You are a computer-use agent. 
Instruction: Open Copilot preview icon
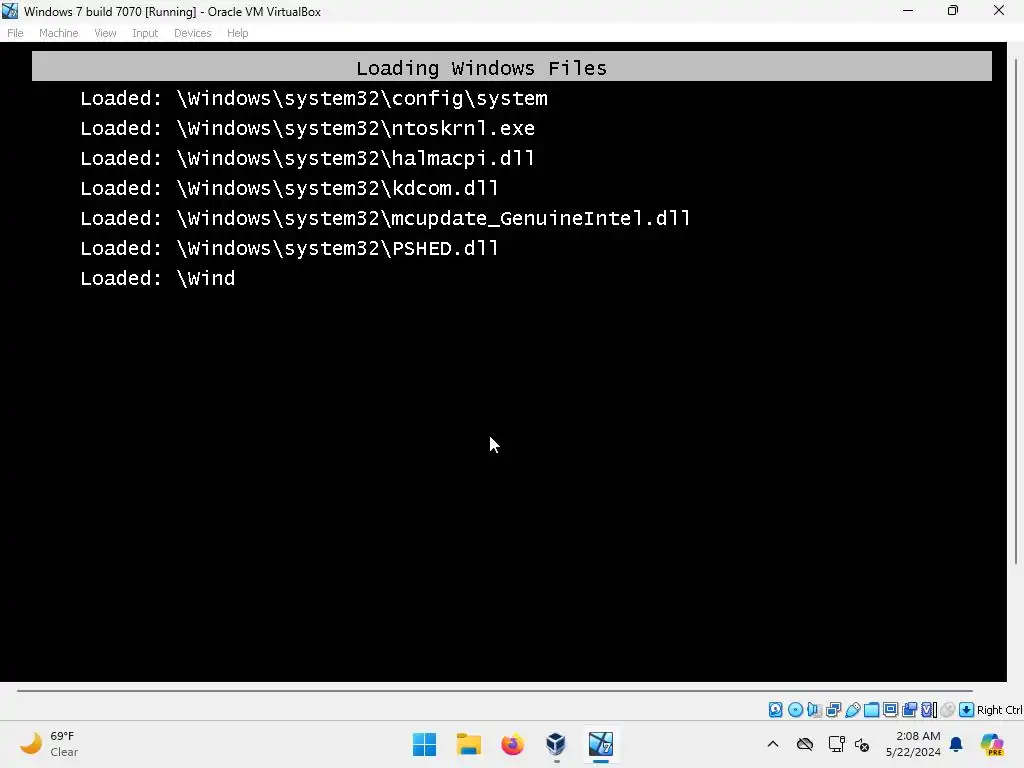992,744
